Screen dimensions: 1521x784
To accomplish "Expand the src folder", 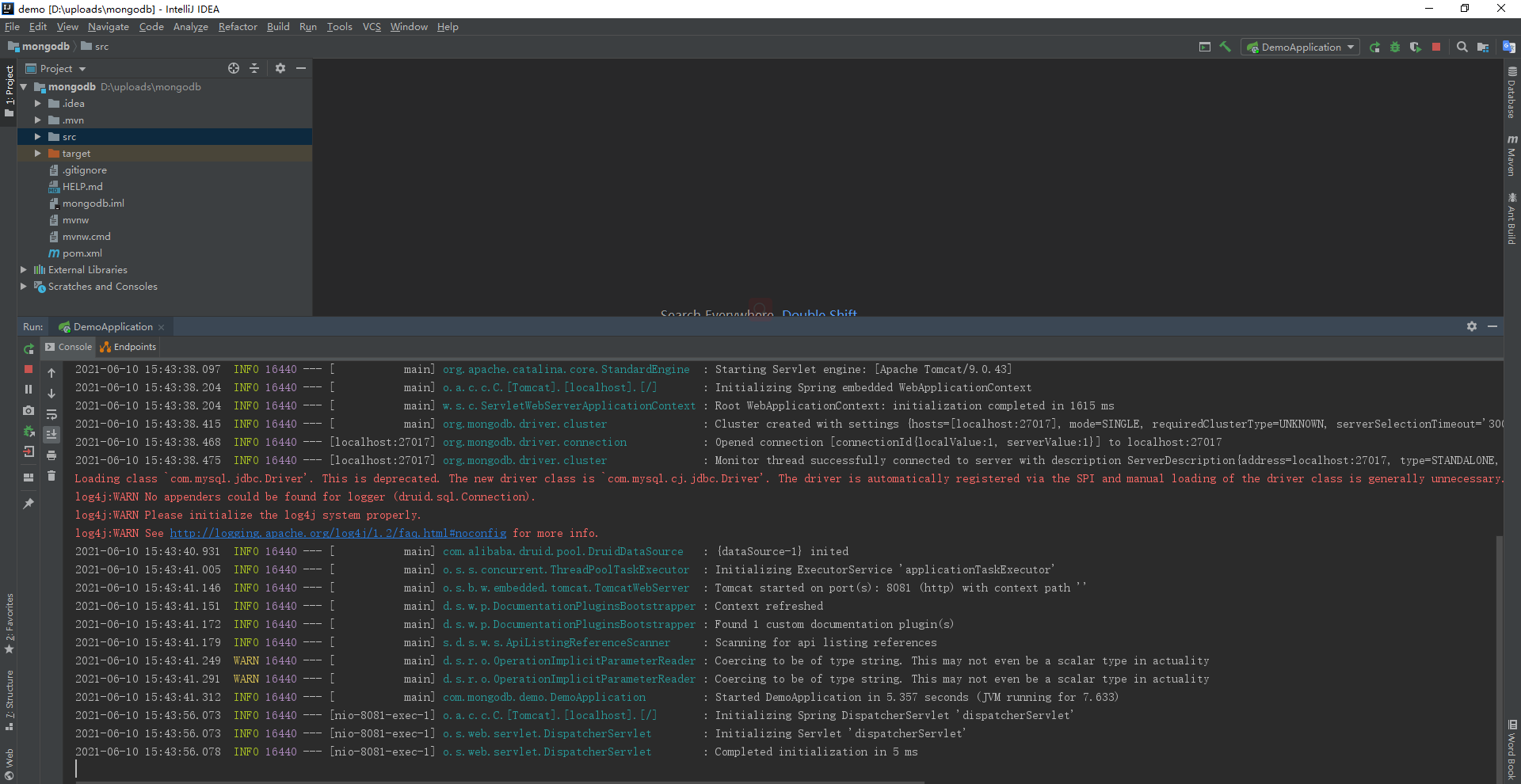I will pyautogui.click(x=37, y=137).
